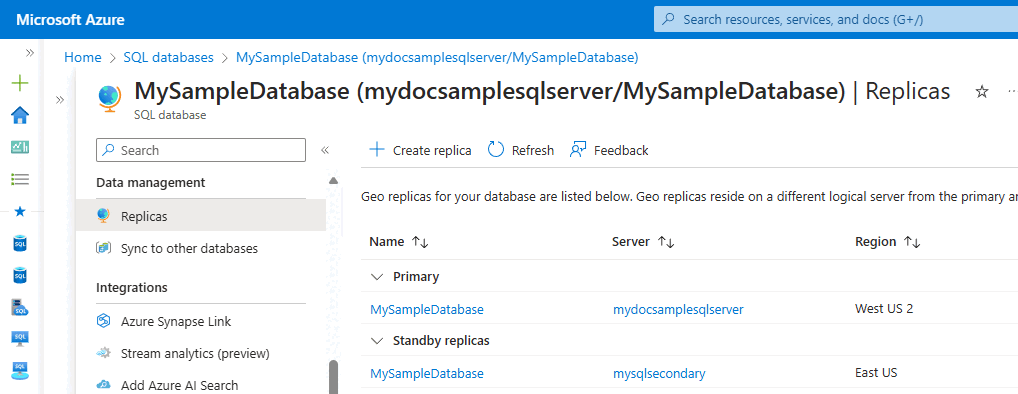
Task: Go to SQL databases breadcrumb link
Action: click(x=168, y=57)
